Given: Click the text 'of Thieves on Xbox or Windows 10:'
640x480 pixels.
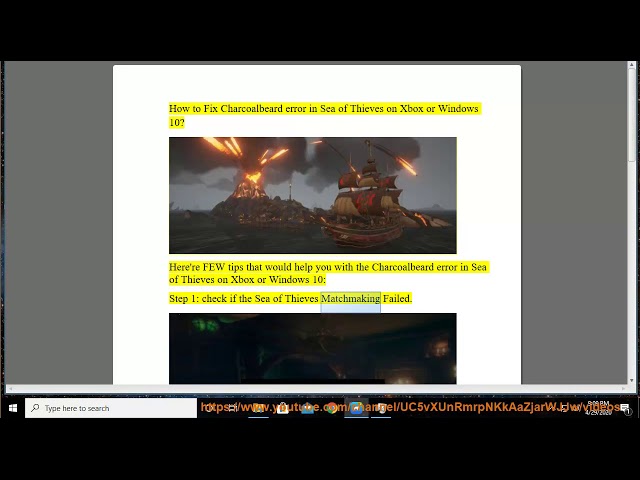Looking at the screenshot, I should click(247, 280).
